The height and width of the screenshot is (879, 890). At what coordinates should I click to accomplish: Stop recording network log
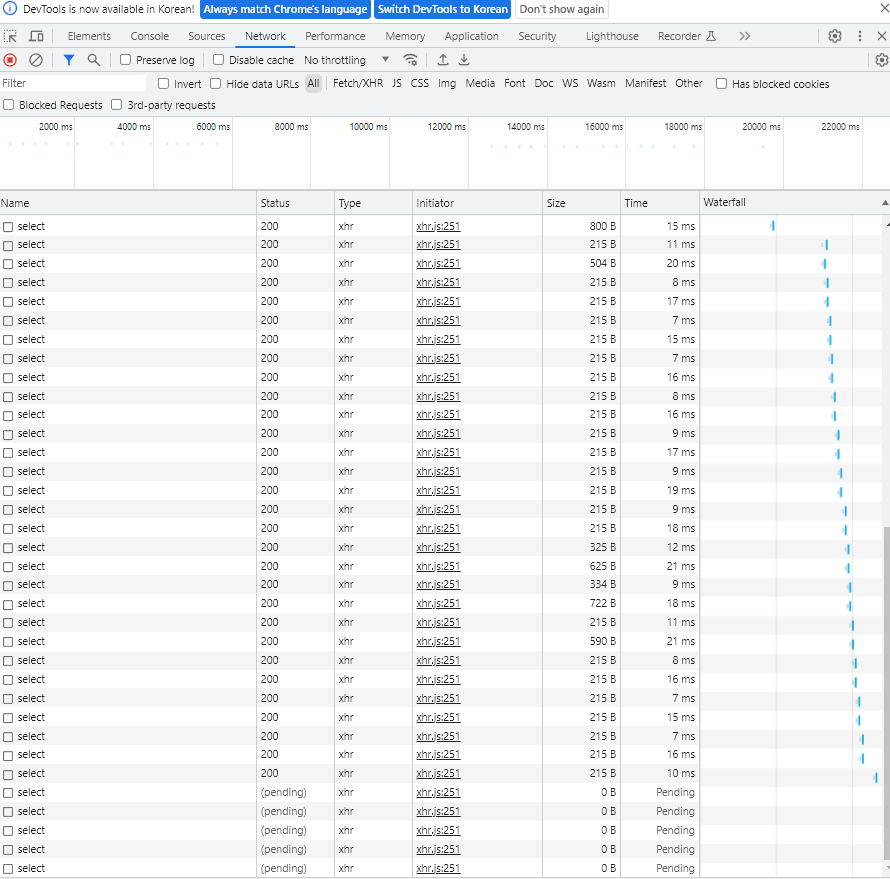(10, 60)
